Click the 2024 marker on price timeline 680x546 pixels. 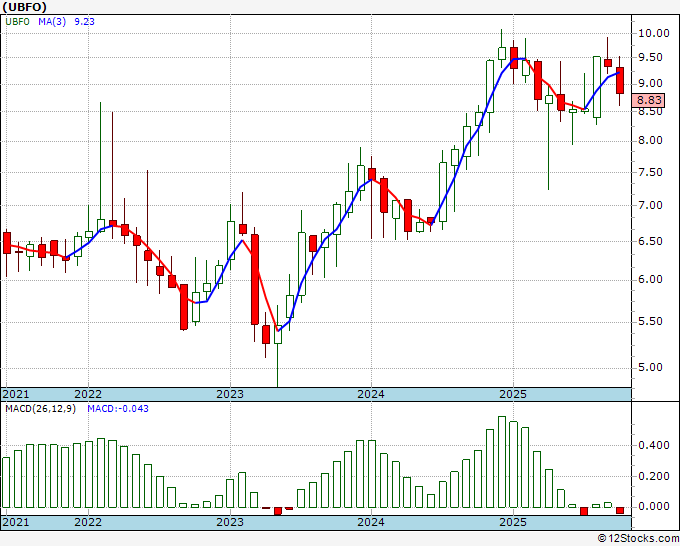tap(371, 394)
